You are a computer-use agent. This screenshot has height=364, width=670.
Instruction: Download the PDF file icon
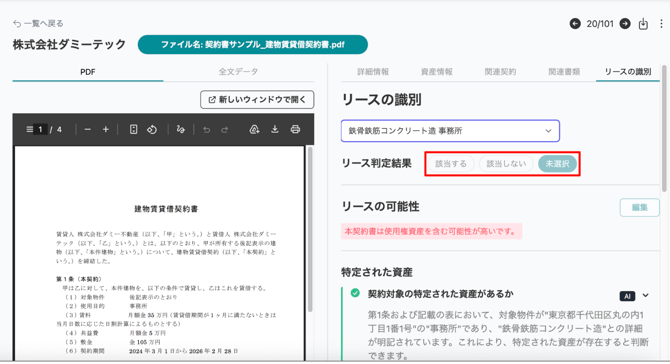tap(275, 129)
